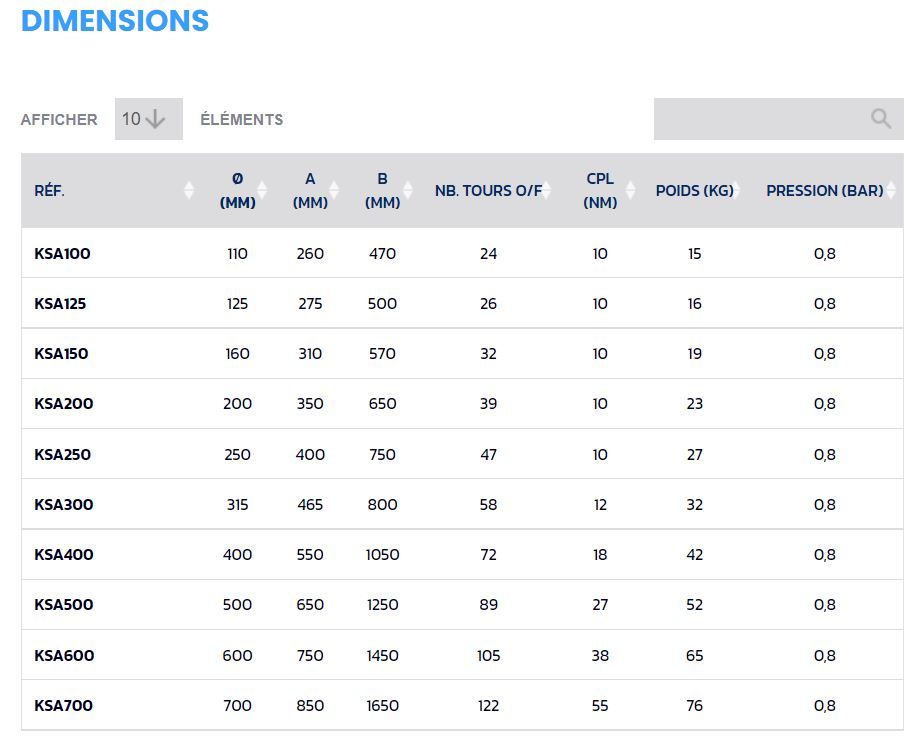Click sort arrows for CPL (NM) column
920x742 pixels.
tap(630, 190)
